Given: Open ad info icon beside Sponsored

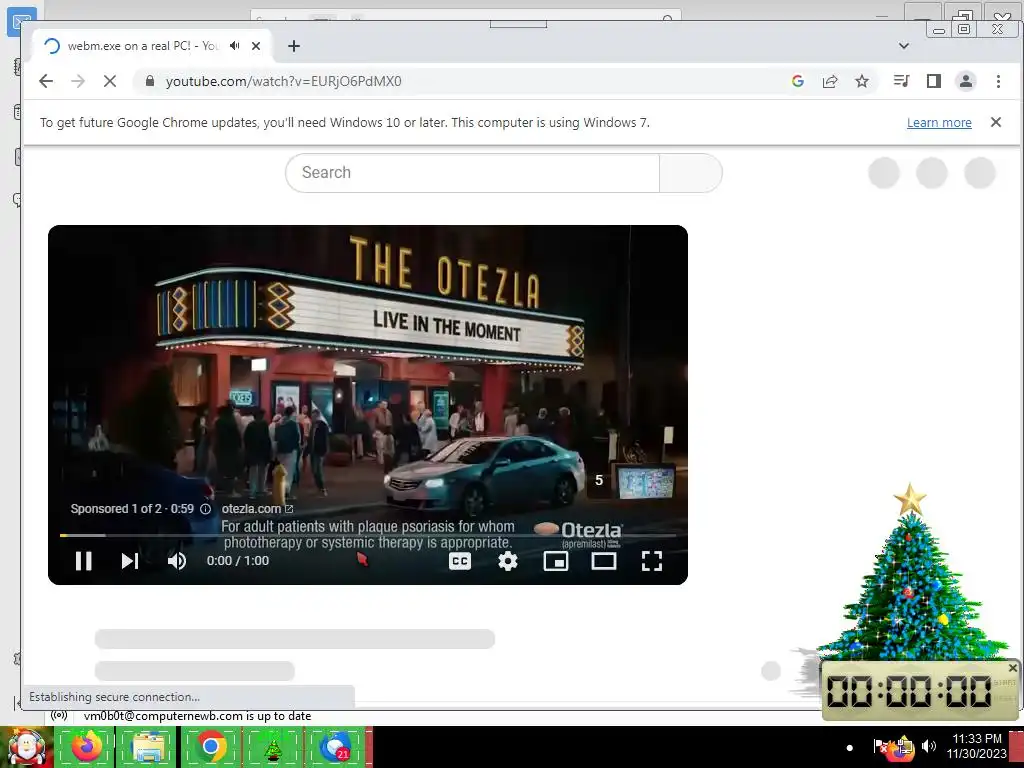Looking at the screenshot, I should pos(205,509).
